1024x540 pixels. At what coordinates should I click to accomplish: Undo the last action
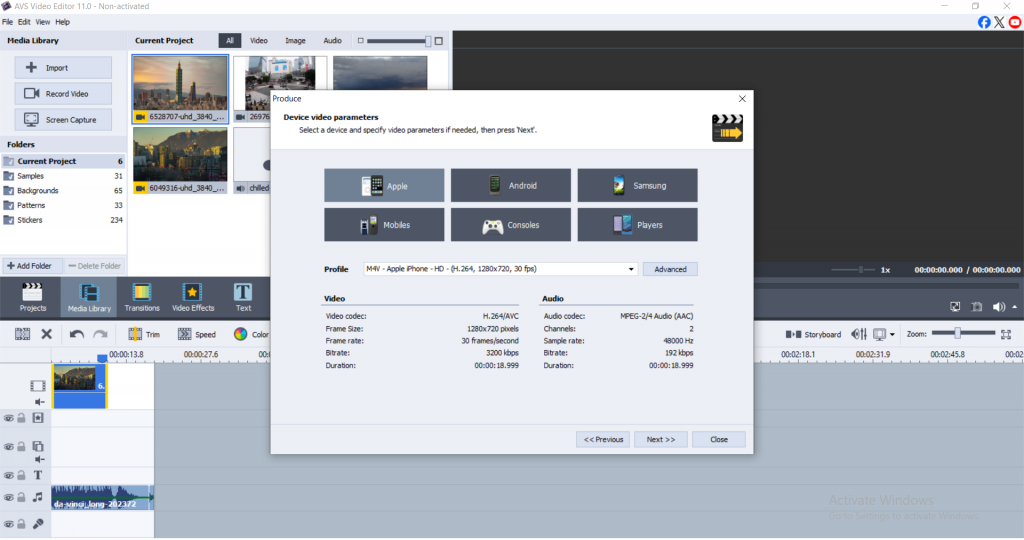coord(76,334)
